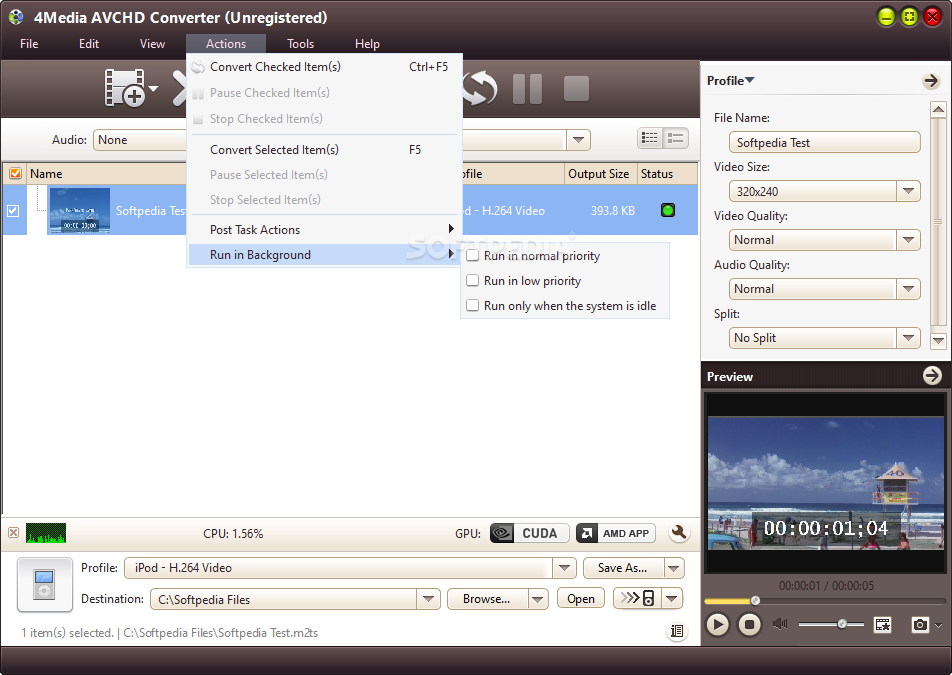Open the log list icon in status bar
Image resolution: width=952 pixels, height=675 pixels.
pos(677,631)
